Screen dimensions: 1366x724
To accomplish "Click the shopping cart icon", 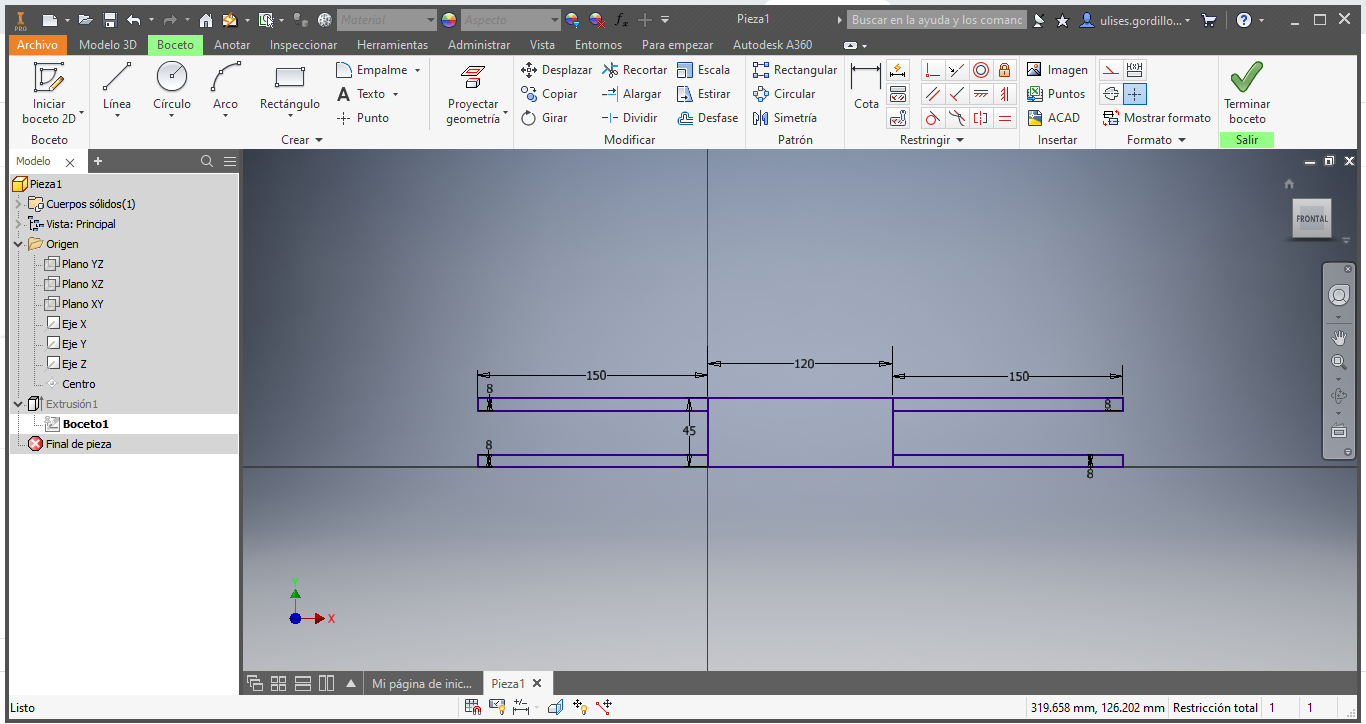I will (x=1209, y=20).
